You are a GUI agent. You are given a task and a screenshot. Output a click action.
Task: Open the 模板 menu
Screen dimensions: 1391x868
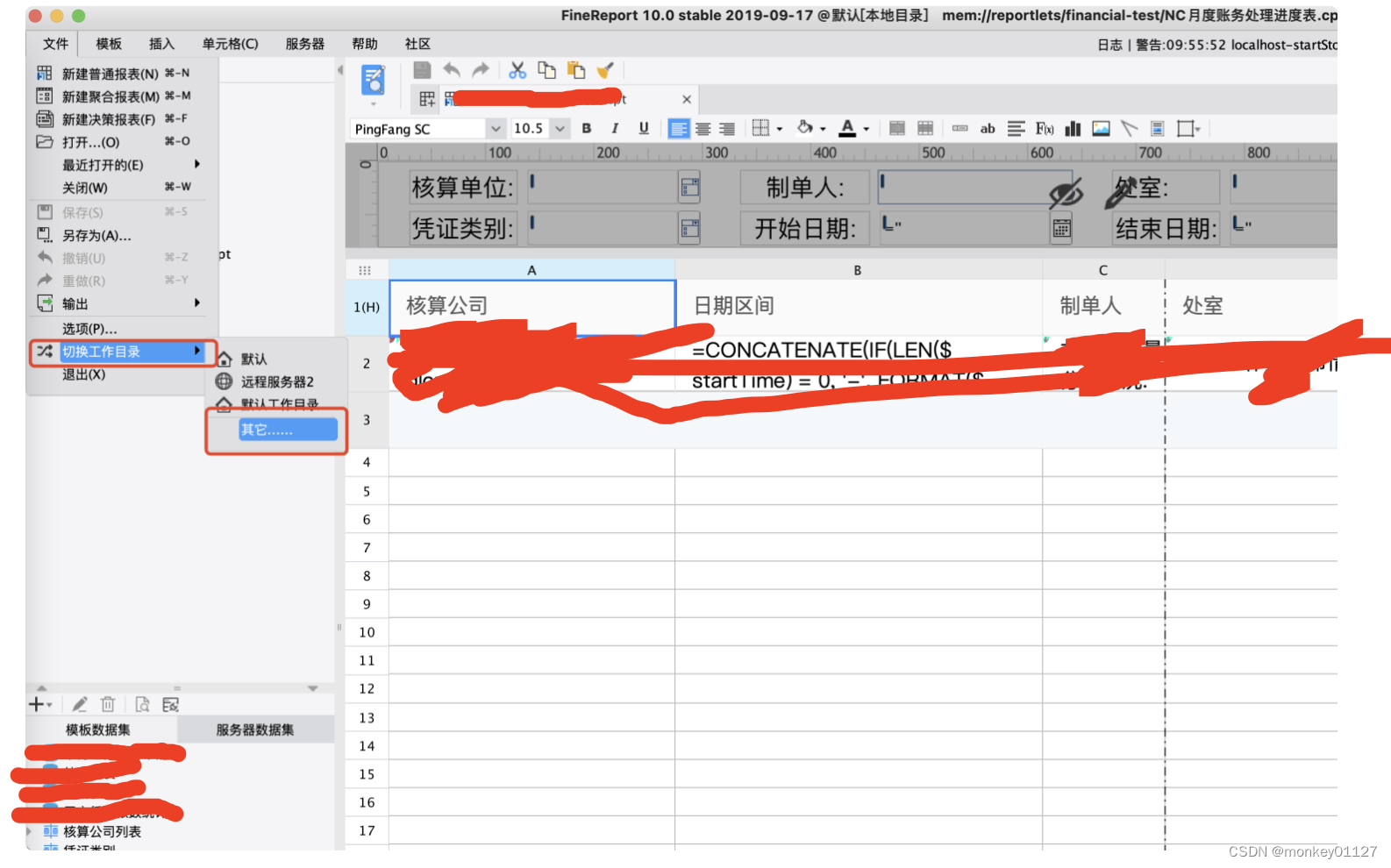tap(109, 44)
